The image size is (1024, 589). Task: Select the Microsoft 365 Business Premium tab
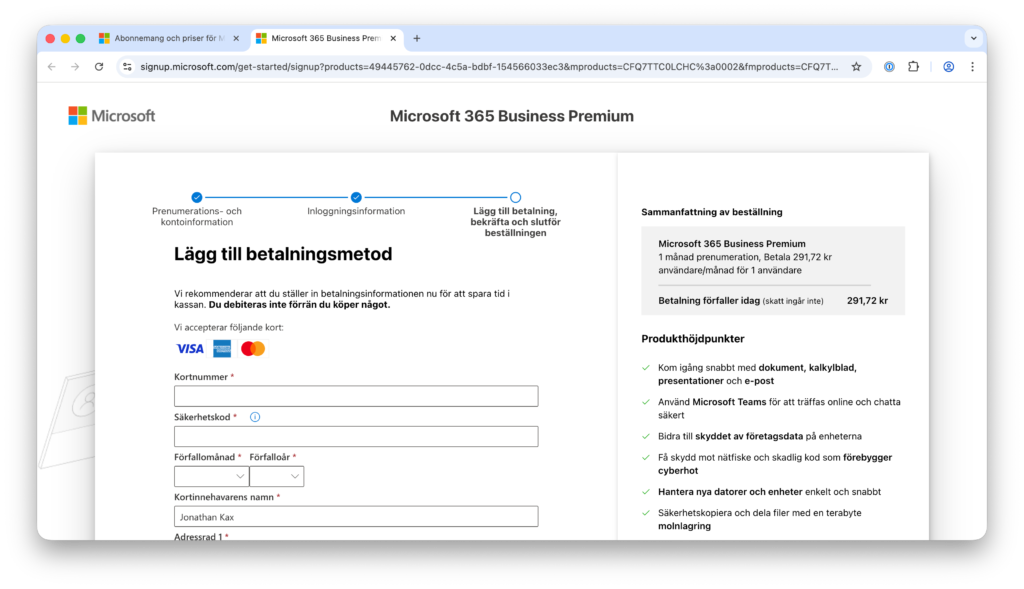(x=322, y=39)
